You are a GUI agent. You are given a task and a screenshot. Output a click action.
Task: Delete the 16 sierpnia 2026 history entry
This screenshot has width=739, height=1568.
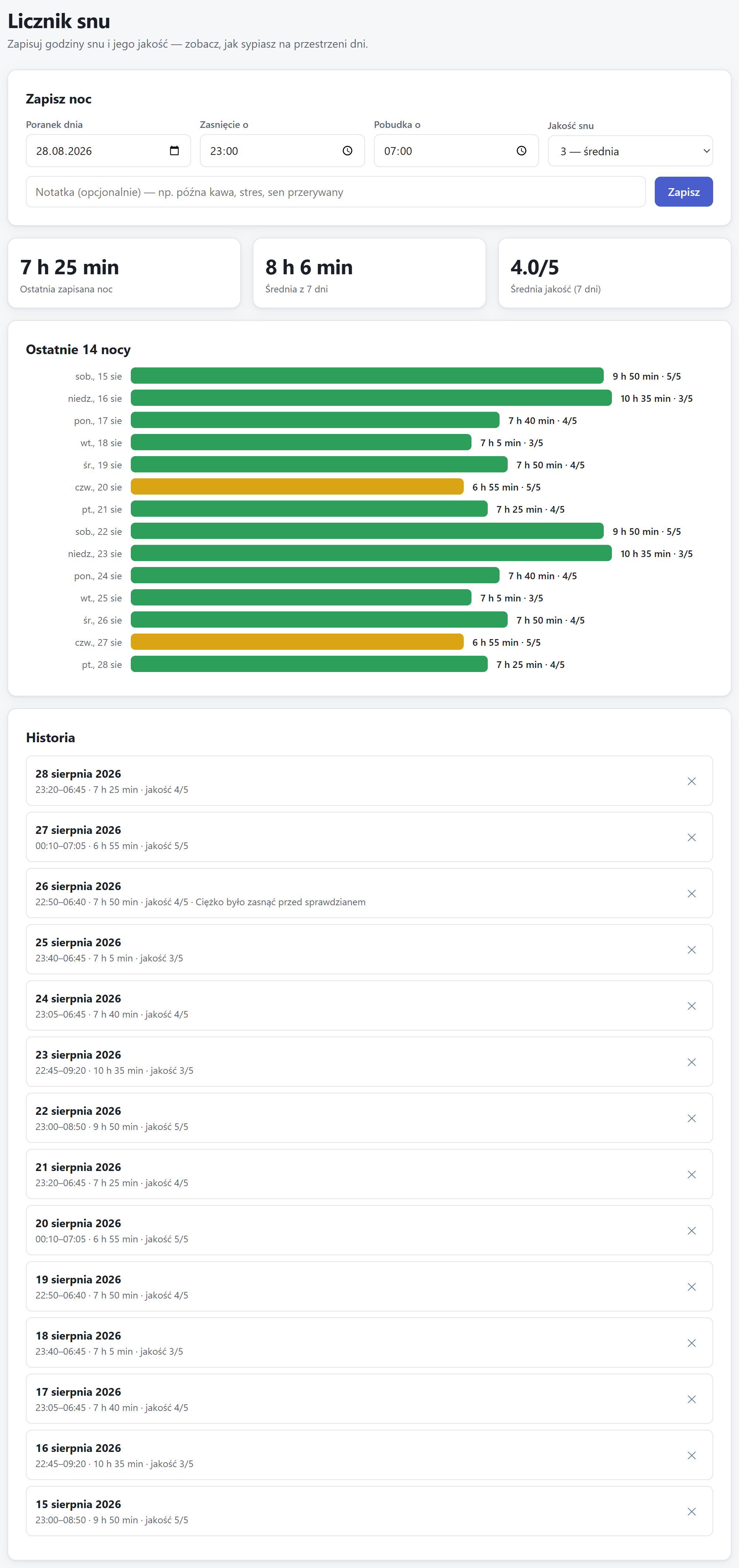click(x=692, y=1455)
